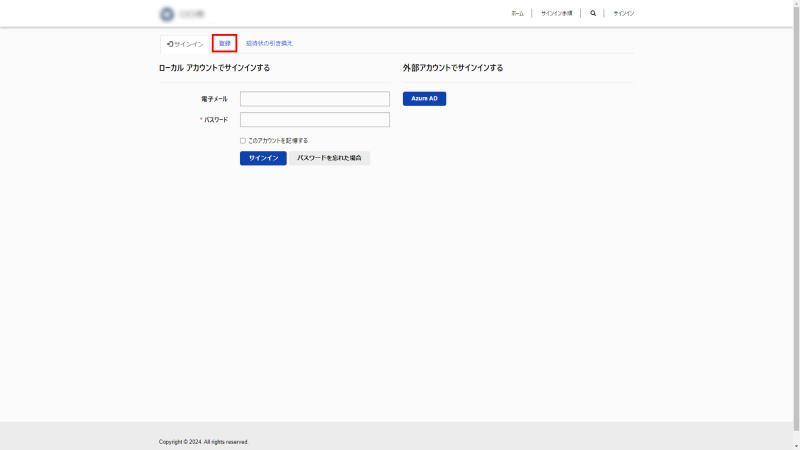
Task: Enable the このアカウントを記憶する checkbox
Action: click(243, 141)
